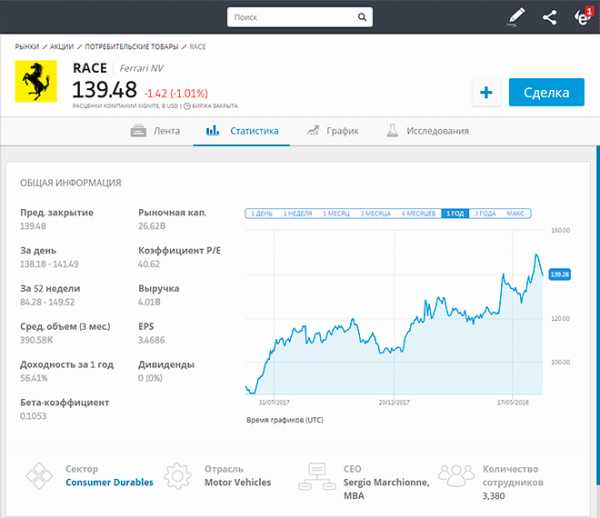Click the Ferrari NV company name
Image resolution: width=600 pixels, height=518 pixels.
[142, 68]
